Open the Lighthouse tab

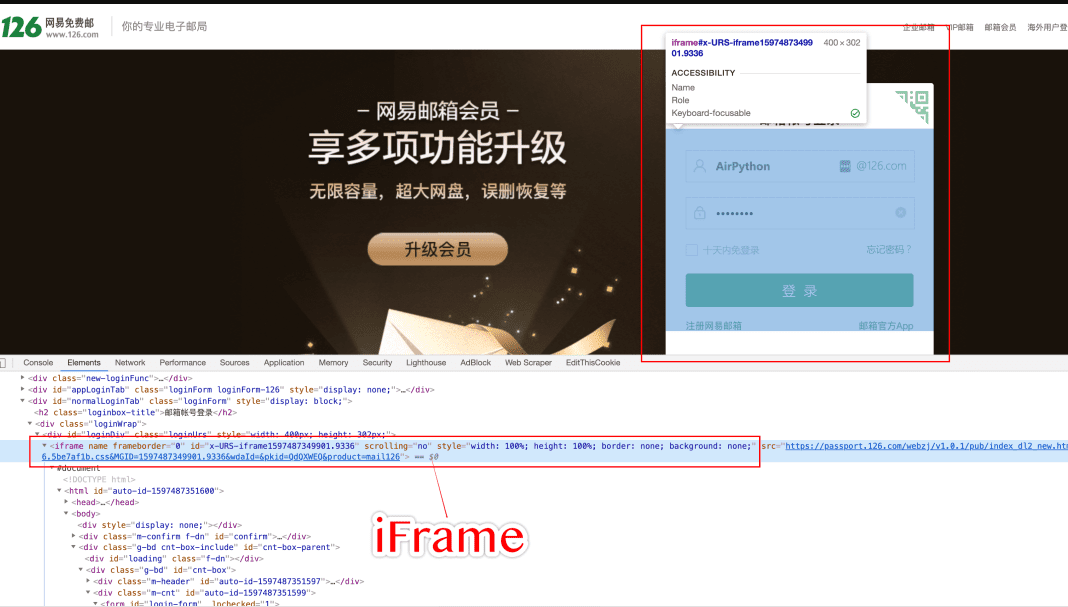point(426,363)
